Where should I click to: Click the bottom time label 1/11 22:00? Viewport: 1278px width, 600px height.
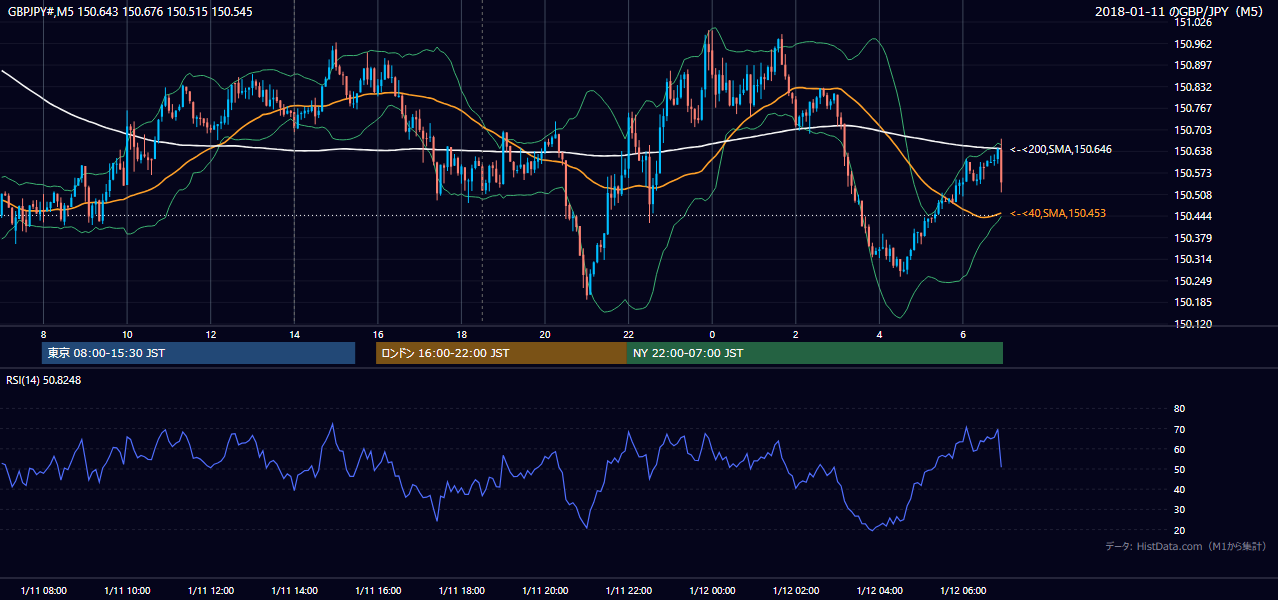click(628, 591)
